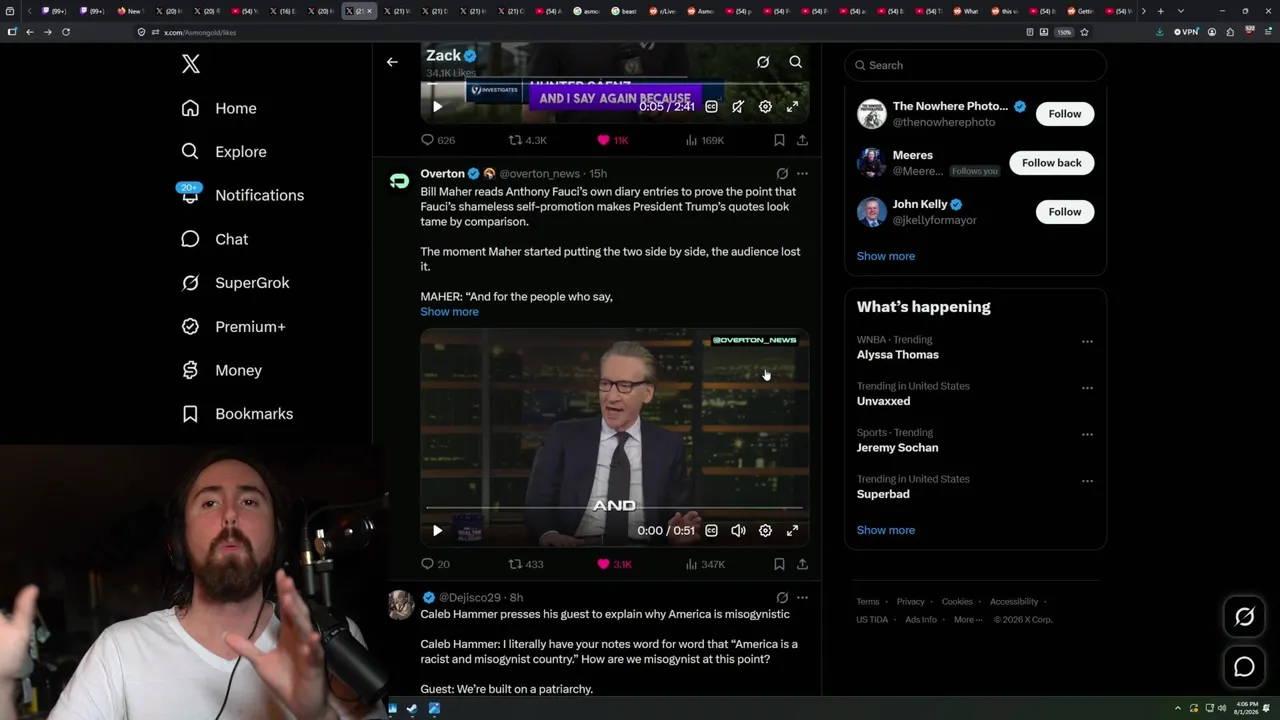Open settings gear on the Bill Maher video
This screenshot has width=1280, height=720.
coord(765,531)
